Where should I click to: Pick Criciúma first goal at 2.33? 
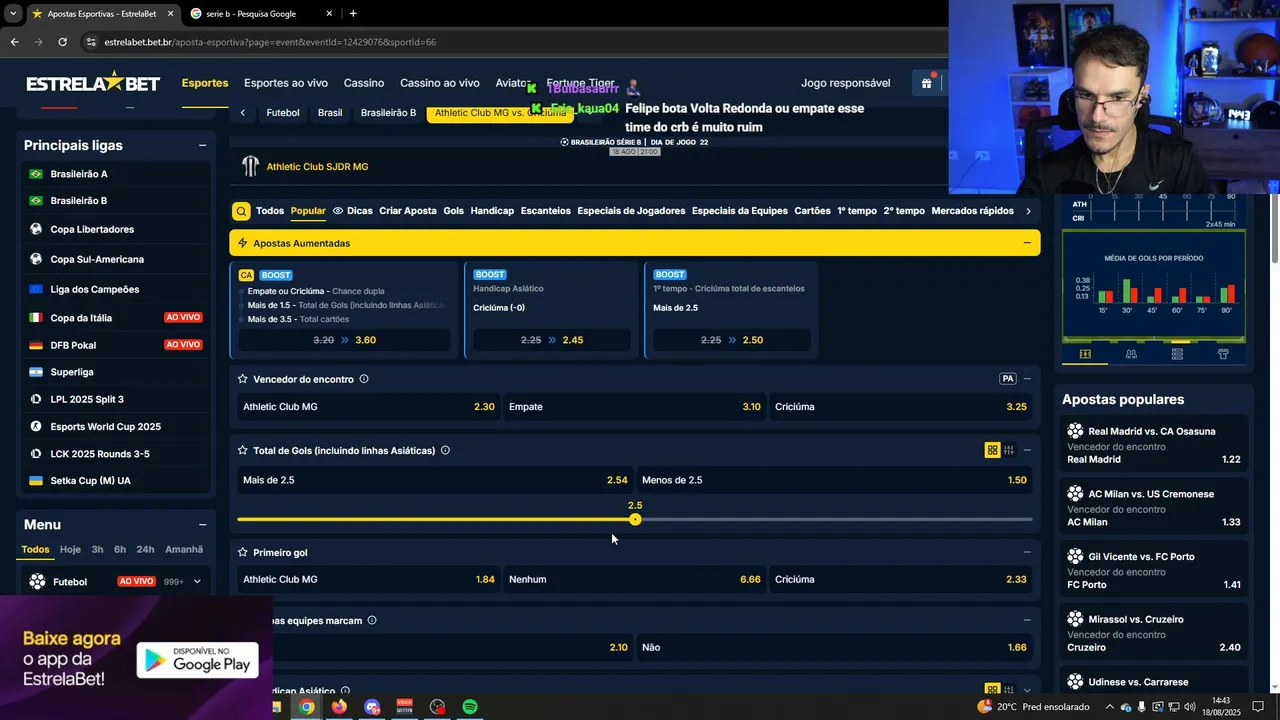tap(901, 579)
